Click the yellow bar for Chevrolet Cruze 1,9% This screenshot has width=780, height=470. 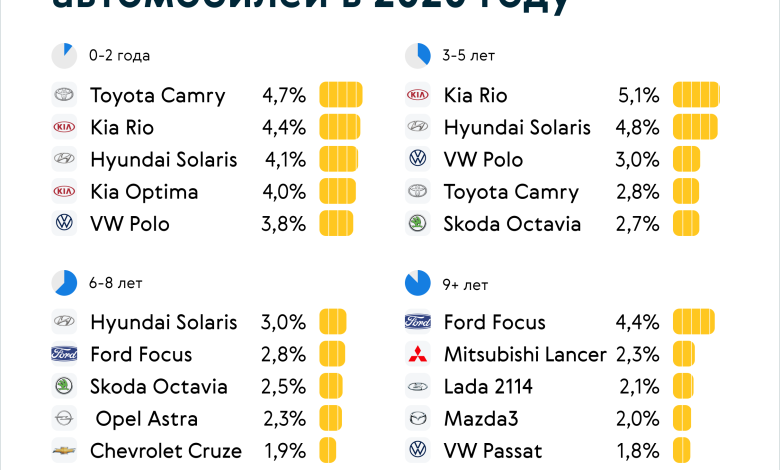(328, 451)
